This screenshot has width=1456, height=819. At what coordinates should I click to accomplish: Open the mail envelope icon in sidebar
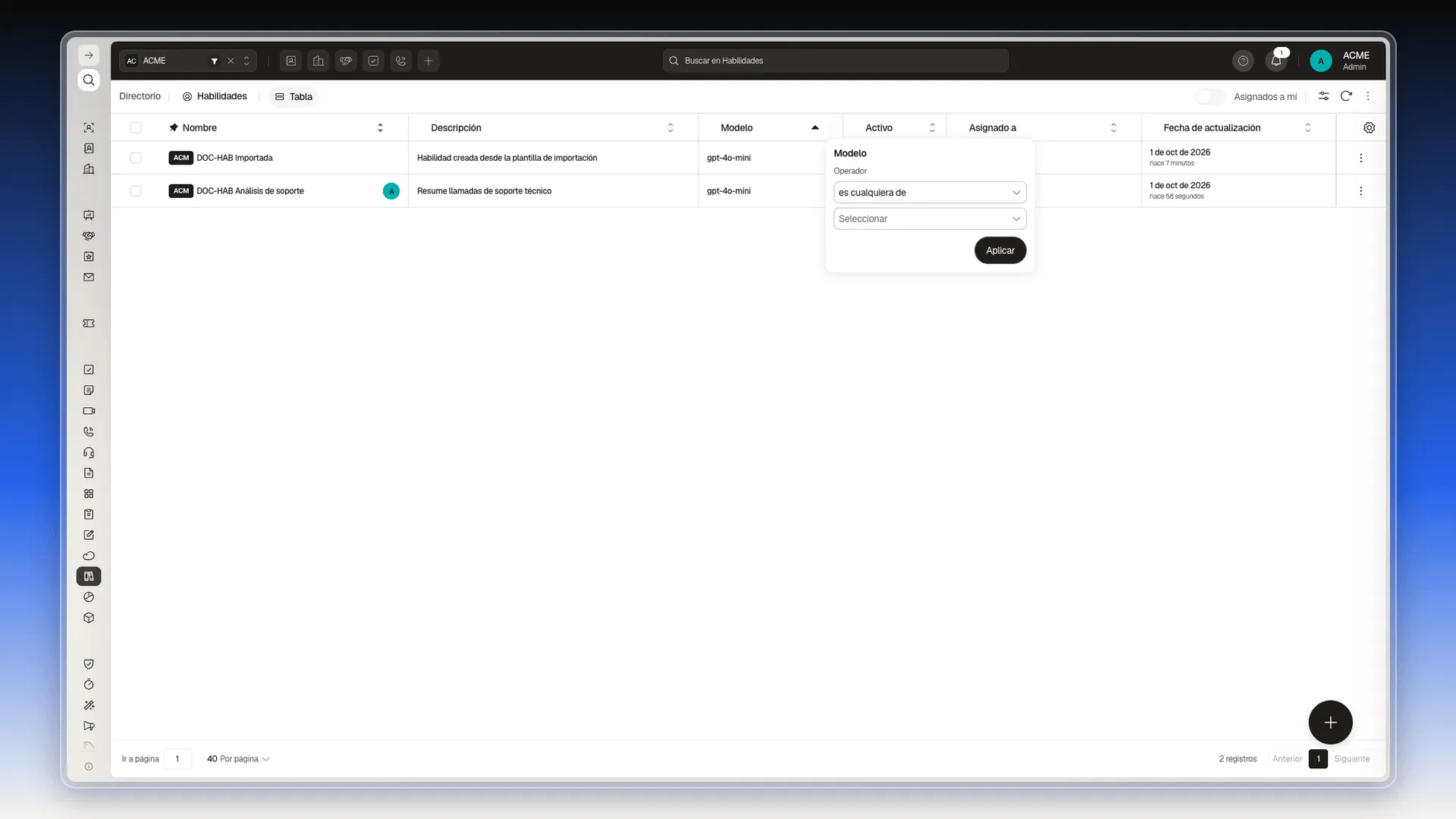pyautogui.click(x=89, y=278)
